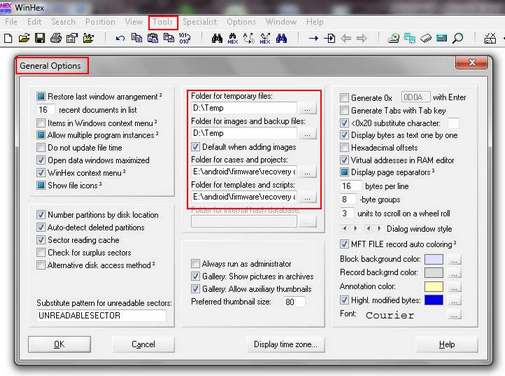The image size is (505, 376).
Task: Enable Do not update file time
Action: 41,148
